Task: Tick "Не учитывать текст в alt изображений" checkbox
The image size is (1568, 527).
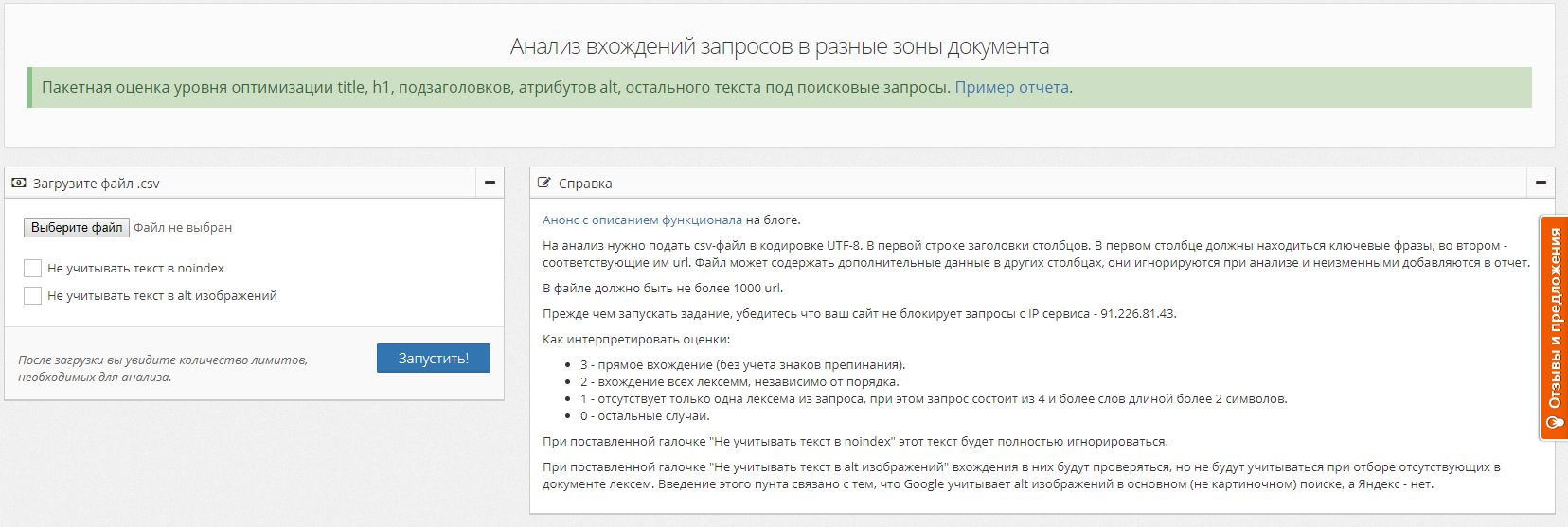Action: coord(32,296)
